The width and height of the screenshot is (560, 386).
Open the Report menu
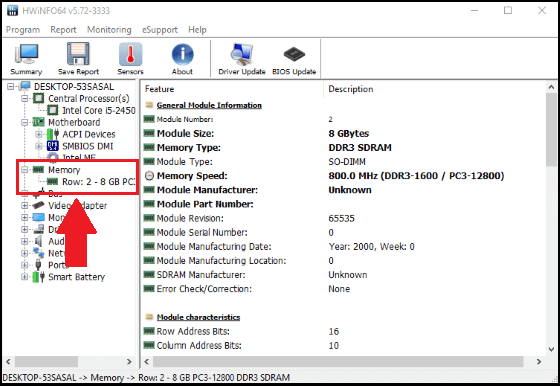63,30
